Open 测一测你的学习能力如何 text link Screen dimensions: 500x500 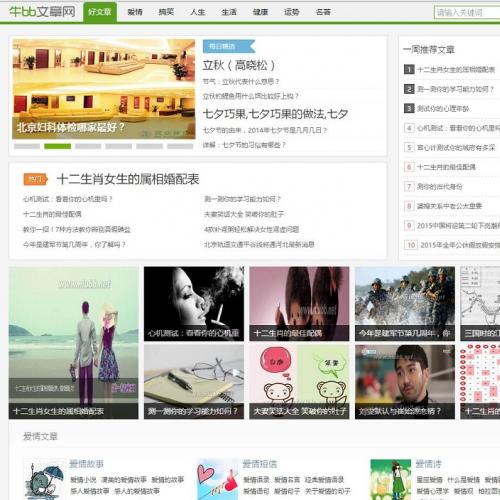pyautogui.click(x=243, y=199)
